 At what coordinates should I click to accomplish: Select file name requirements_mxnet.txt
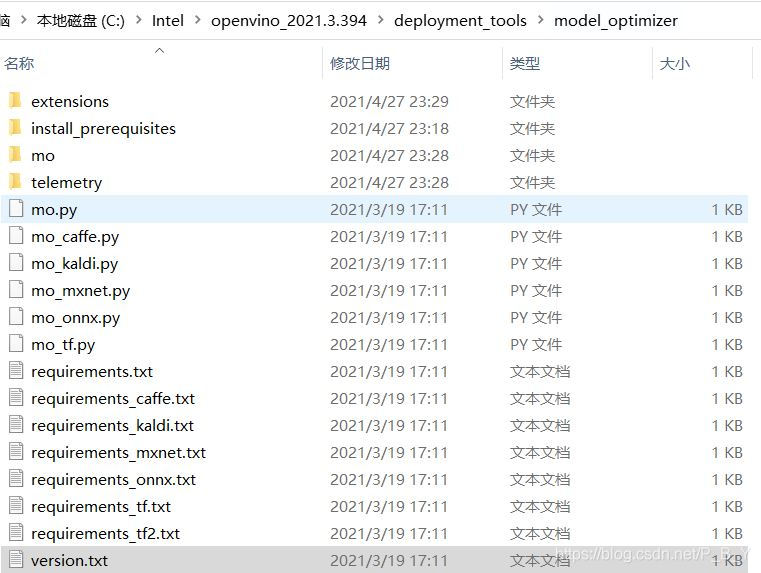[118, 453]
